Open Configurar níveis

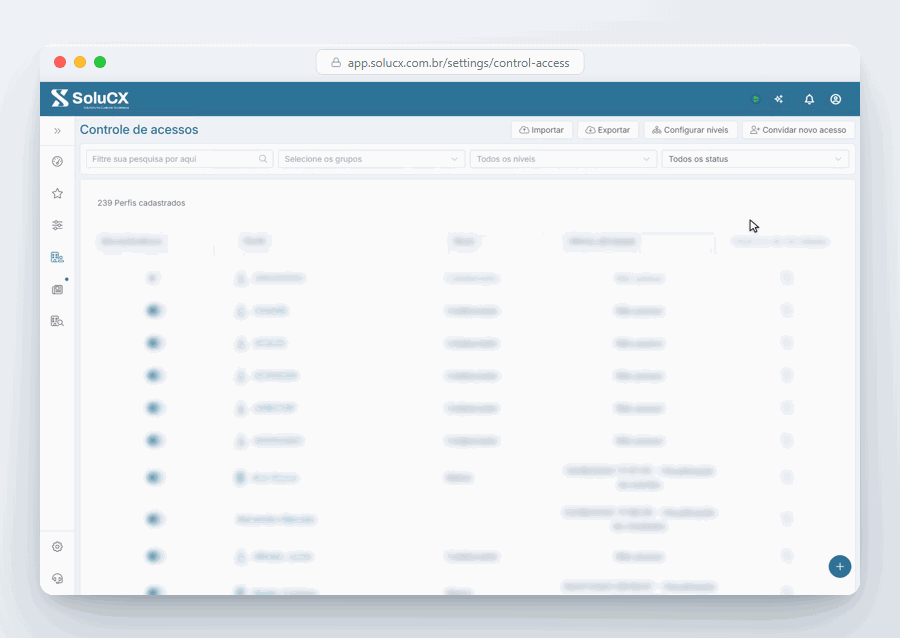pos(690,130)
